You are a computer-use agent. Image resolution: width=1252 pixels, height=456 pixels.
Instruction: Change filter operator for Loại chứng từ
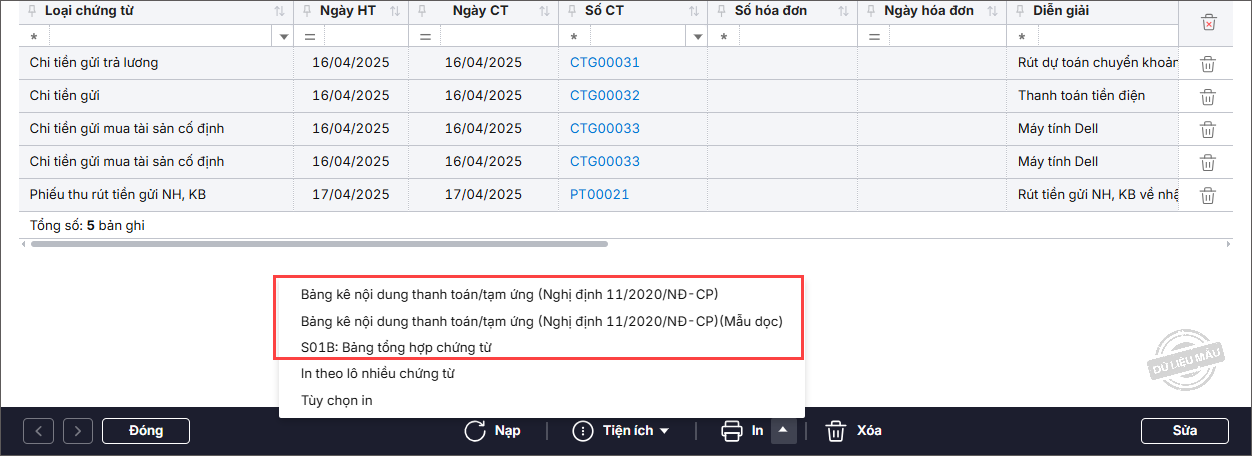click(x=35, y=37)
